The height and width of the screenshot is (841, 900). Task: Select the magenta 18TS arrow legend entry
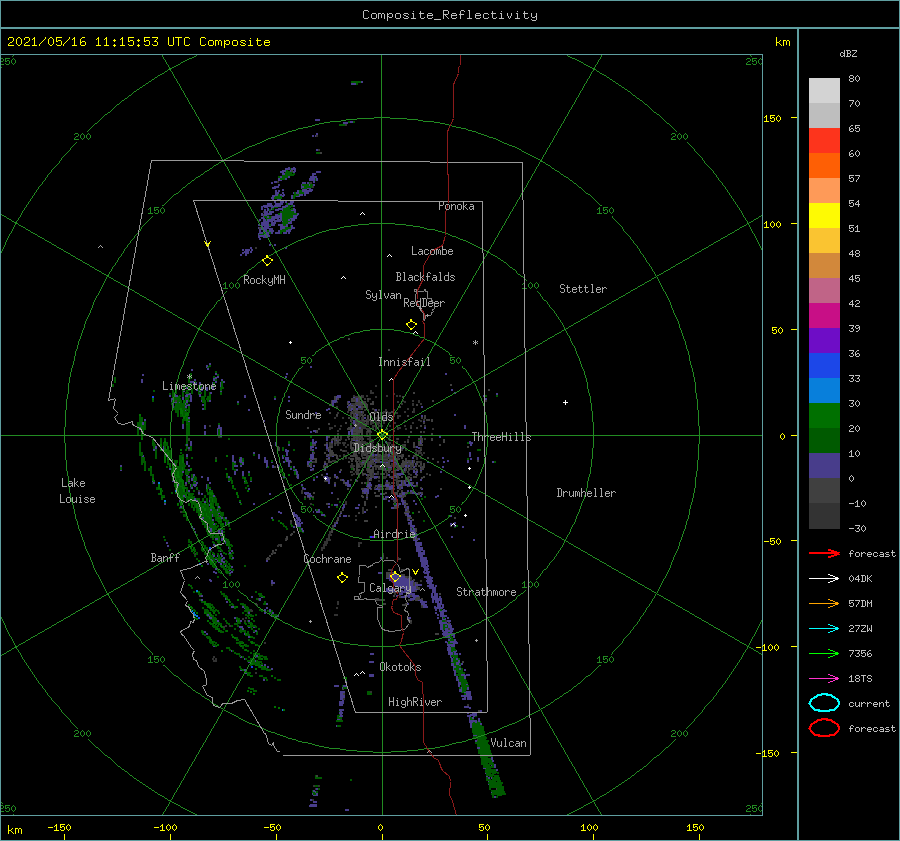click(x=824, y=678)
